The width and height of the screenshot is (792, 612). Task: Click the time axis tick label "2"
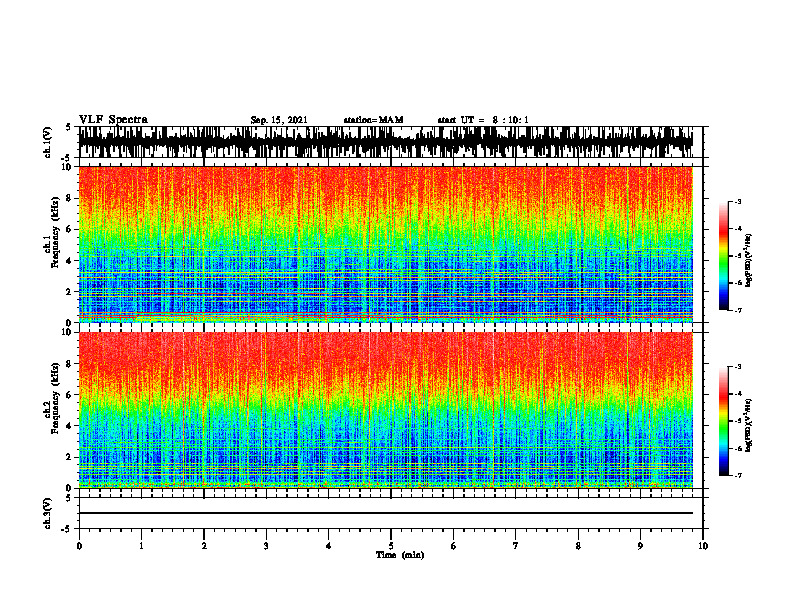click(204, 546)
